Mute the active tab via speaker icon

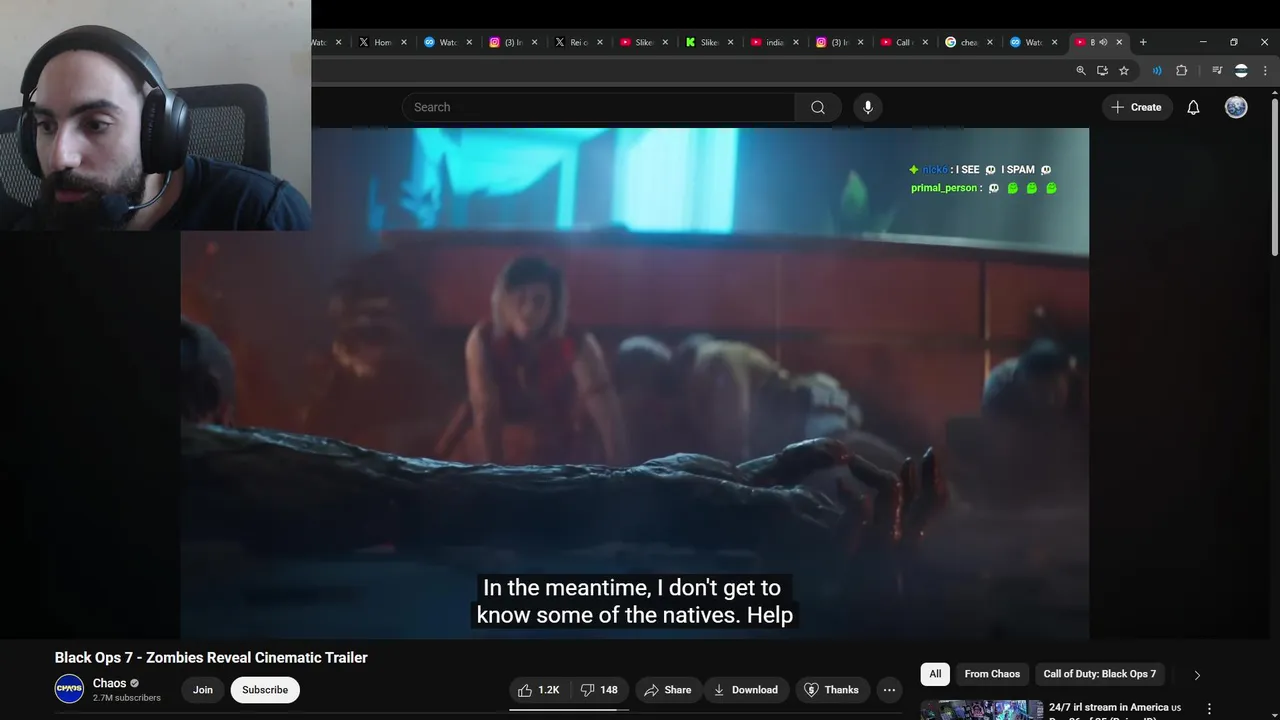click(1103, 42)
